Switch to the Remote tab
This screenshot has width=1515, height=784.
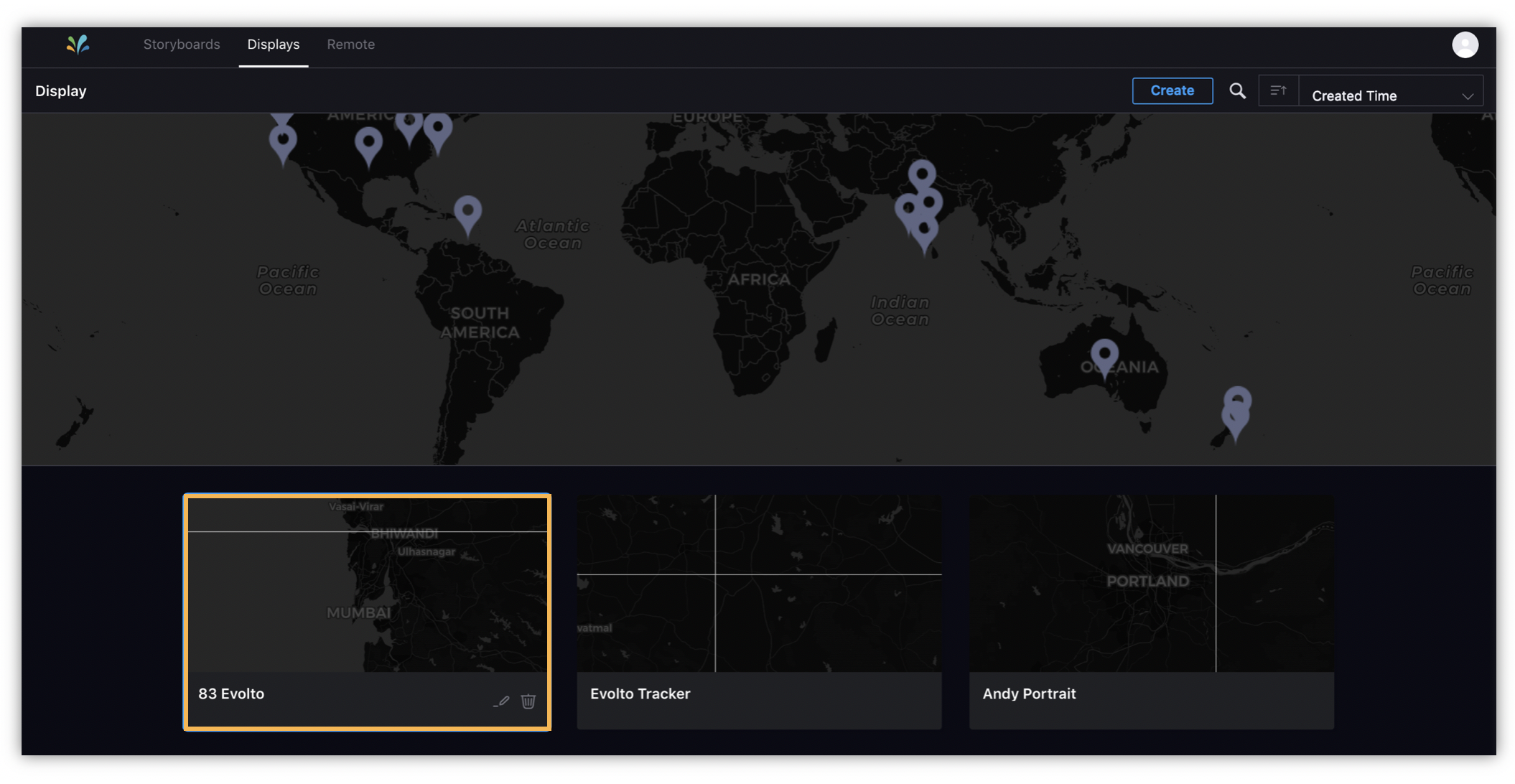point(350,45)
